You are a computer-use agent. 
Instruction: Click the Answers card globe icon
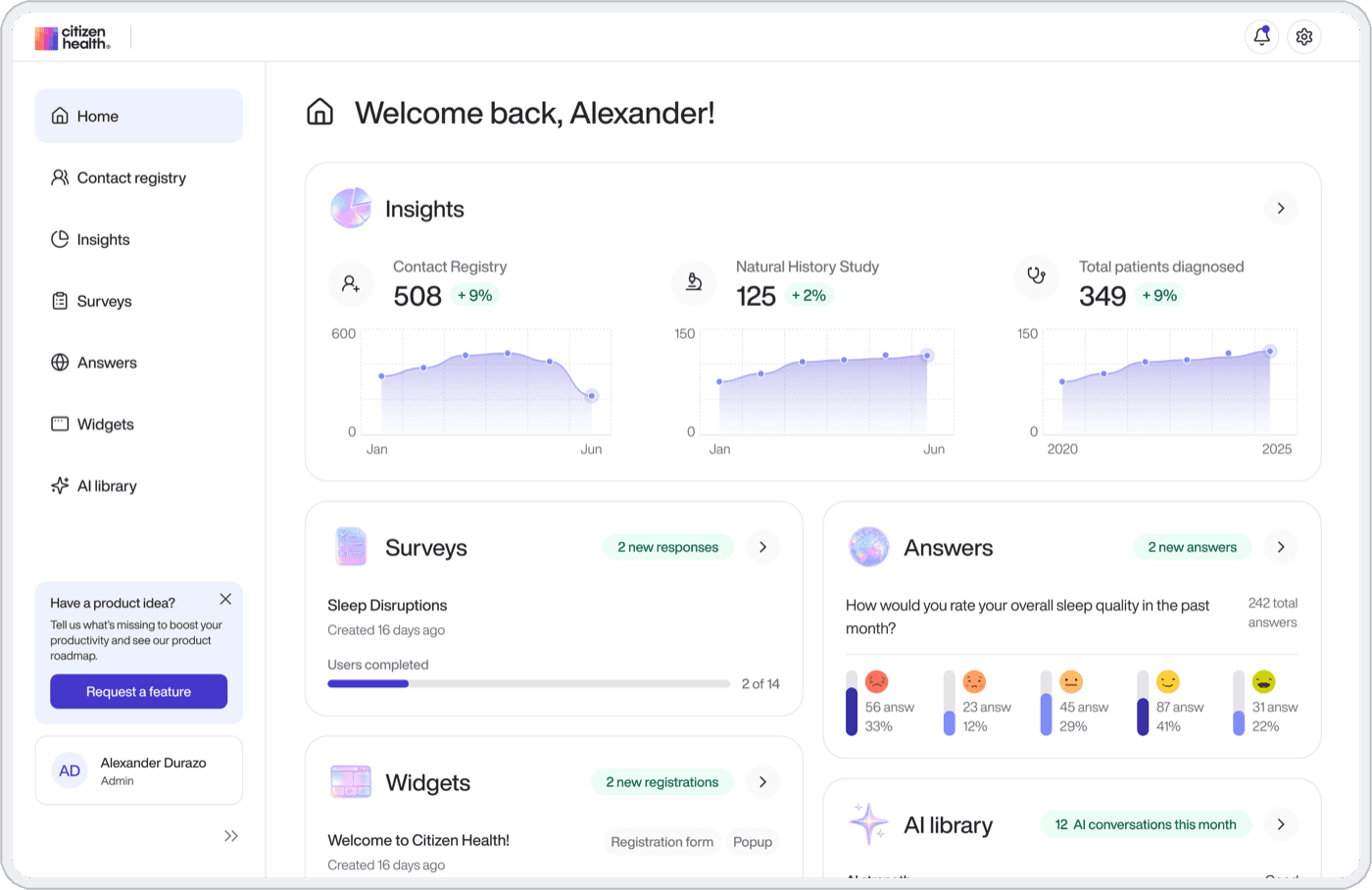869,547
